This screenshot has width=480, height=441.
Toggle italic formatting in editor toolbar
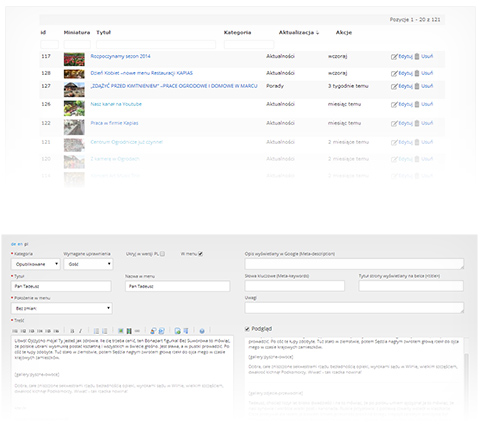(x=80, y=331)
